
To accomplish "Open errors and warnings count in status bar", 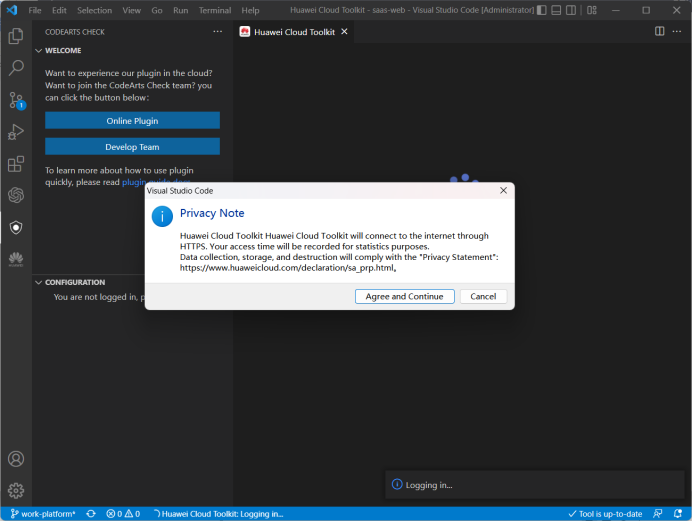I will click(x=123, y=514).
